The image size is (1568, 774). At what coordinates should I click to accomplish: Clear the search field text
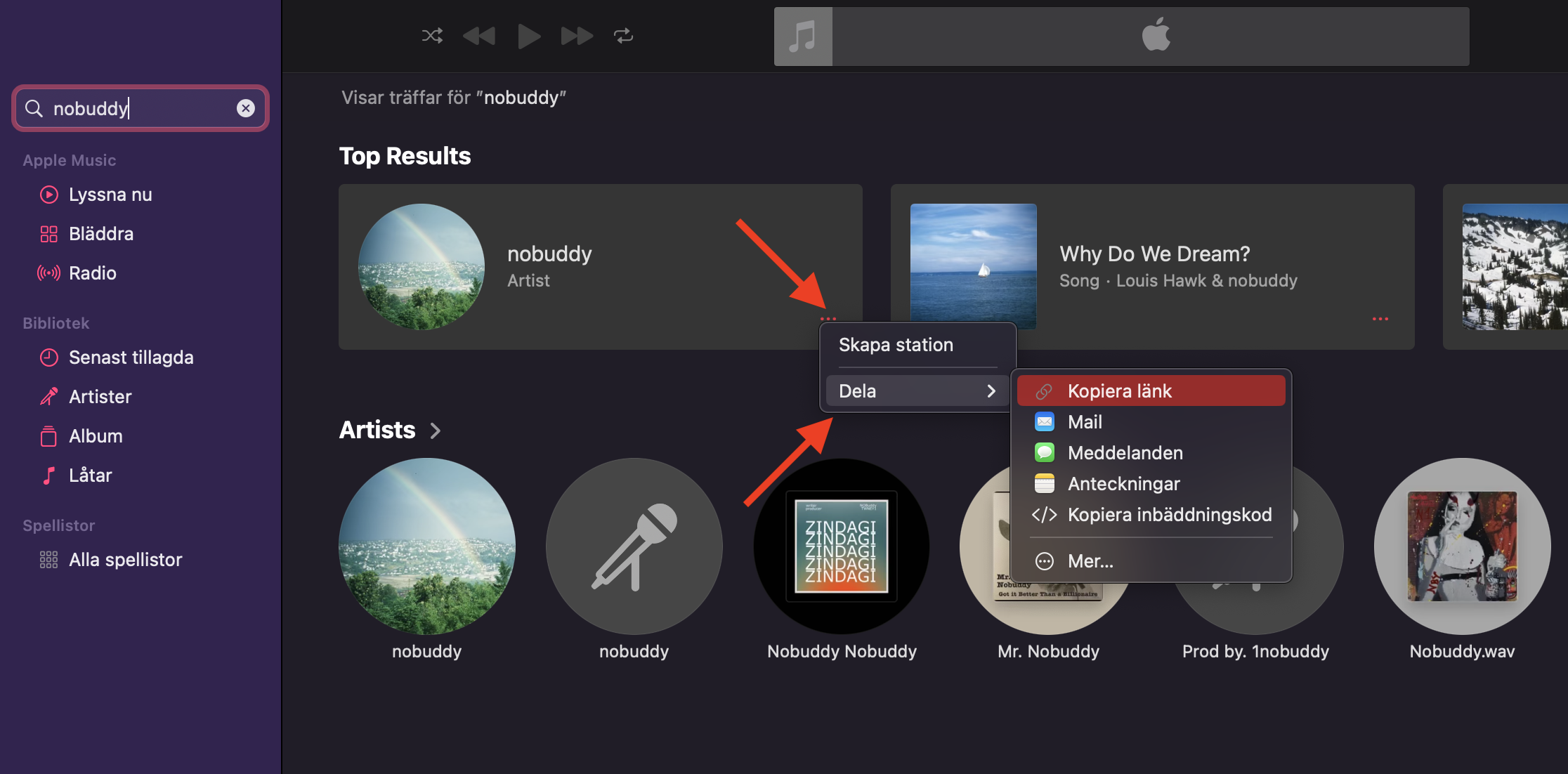point(245,108)
